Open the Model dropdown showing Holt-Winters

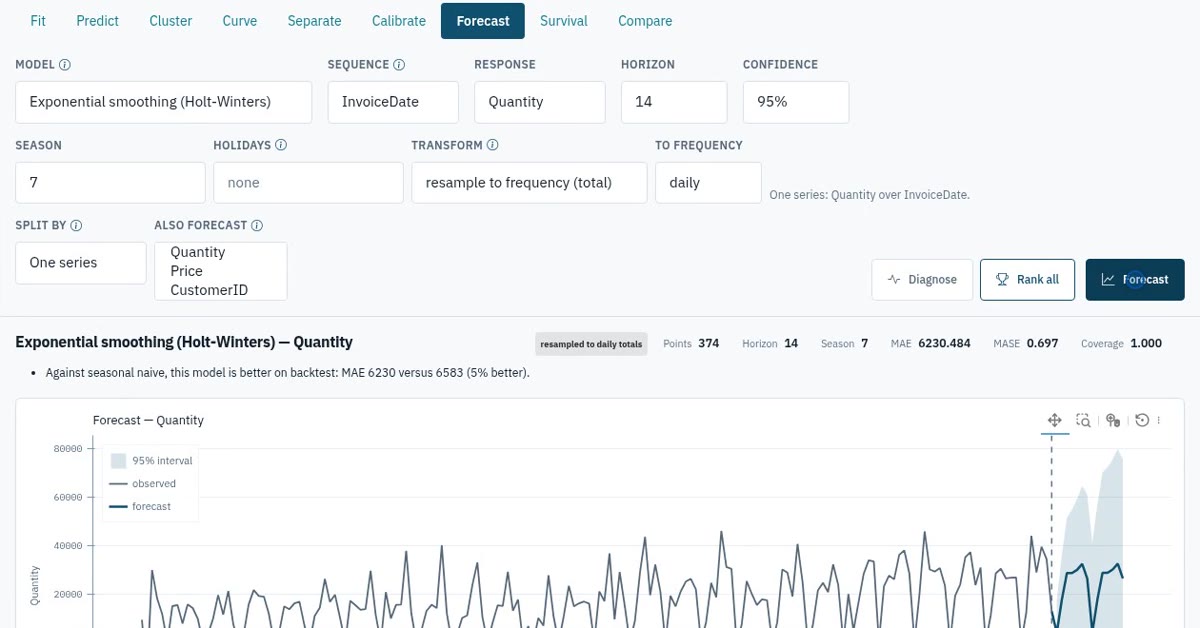pos(164,102)
